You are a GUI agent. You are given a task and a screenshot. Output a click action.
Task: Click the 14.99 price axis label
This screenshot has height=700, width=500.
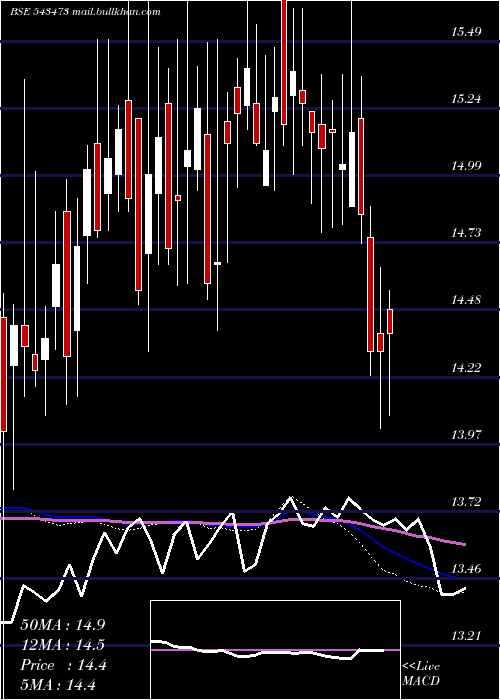point(466,166)
